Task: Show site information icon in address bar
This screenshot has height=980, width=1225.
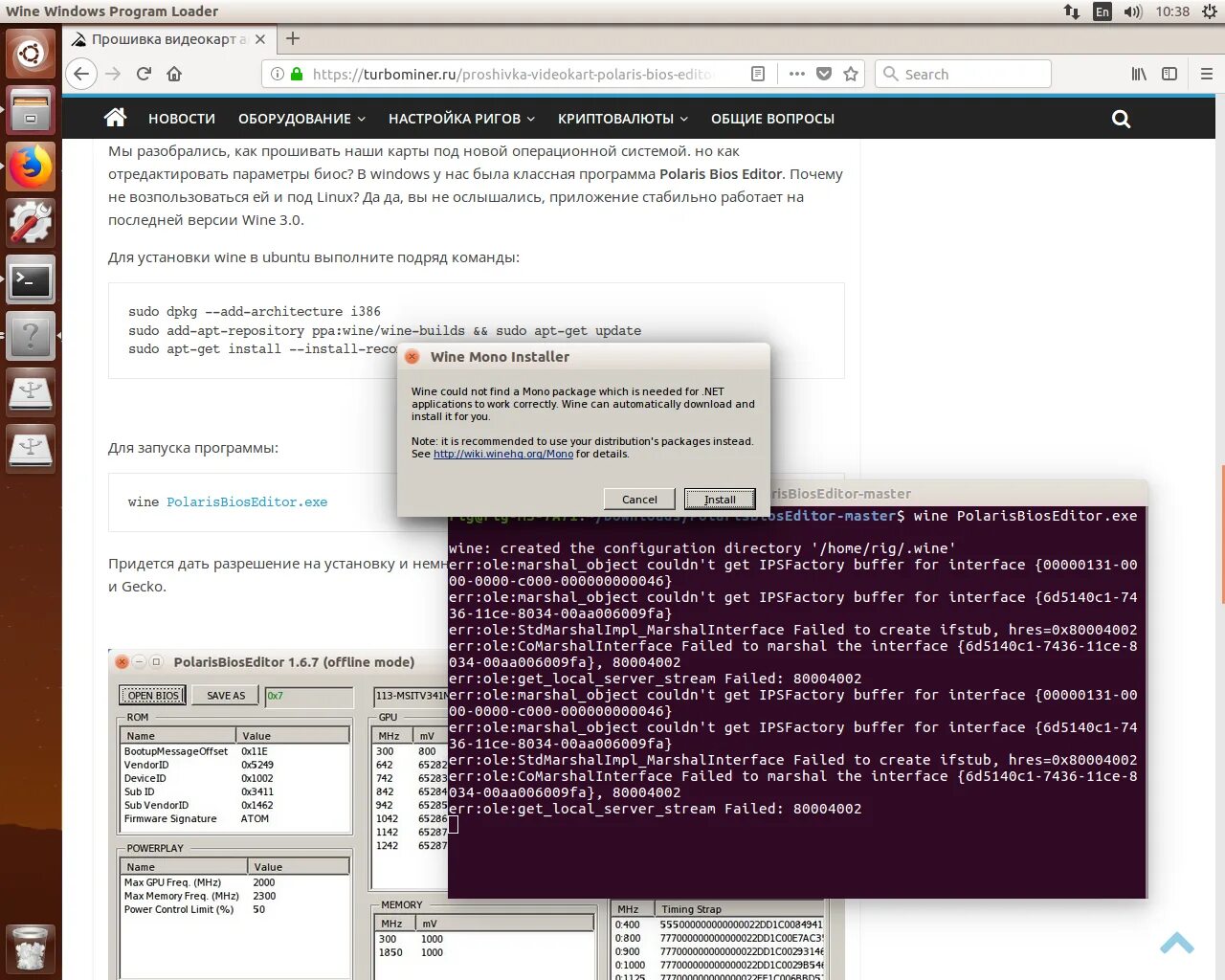Action: [x=277, y=74]
